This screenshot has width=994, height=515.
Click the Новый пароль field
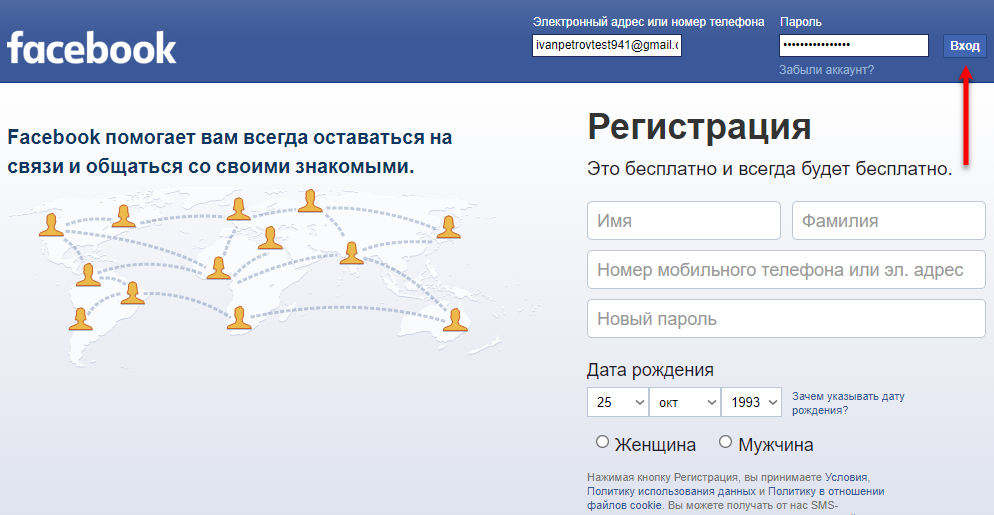786,318
